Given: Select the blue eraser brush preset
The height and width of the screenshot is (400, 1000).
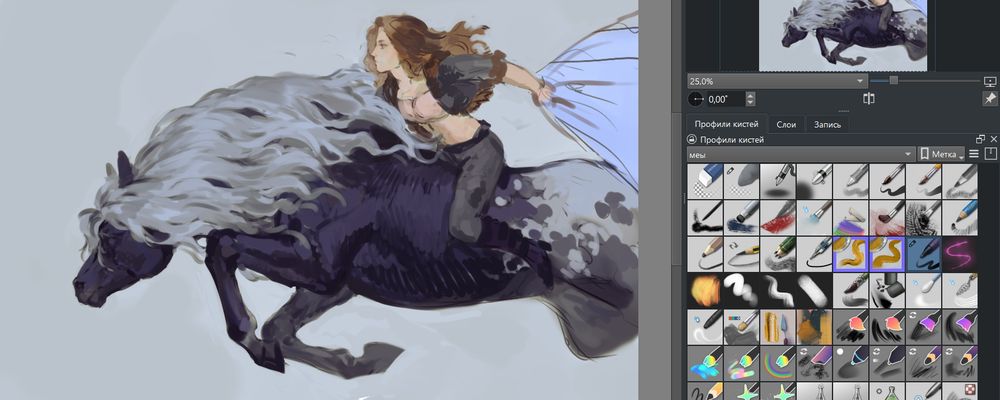Looking at the screenshot, I should point(705,181).
